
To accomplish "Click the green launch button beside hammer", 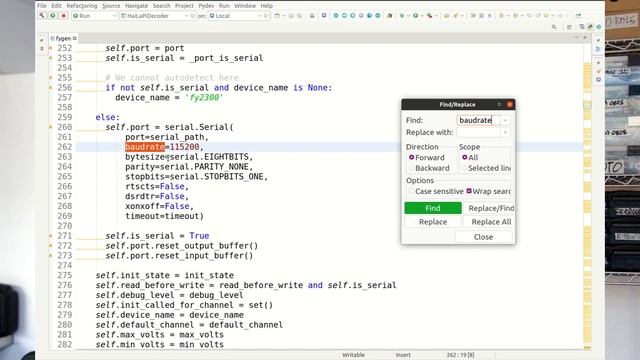I will tap(53, 16).
